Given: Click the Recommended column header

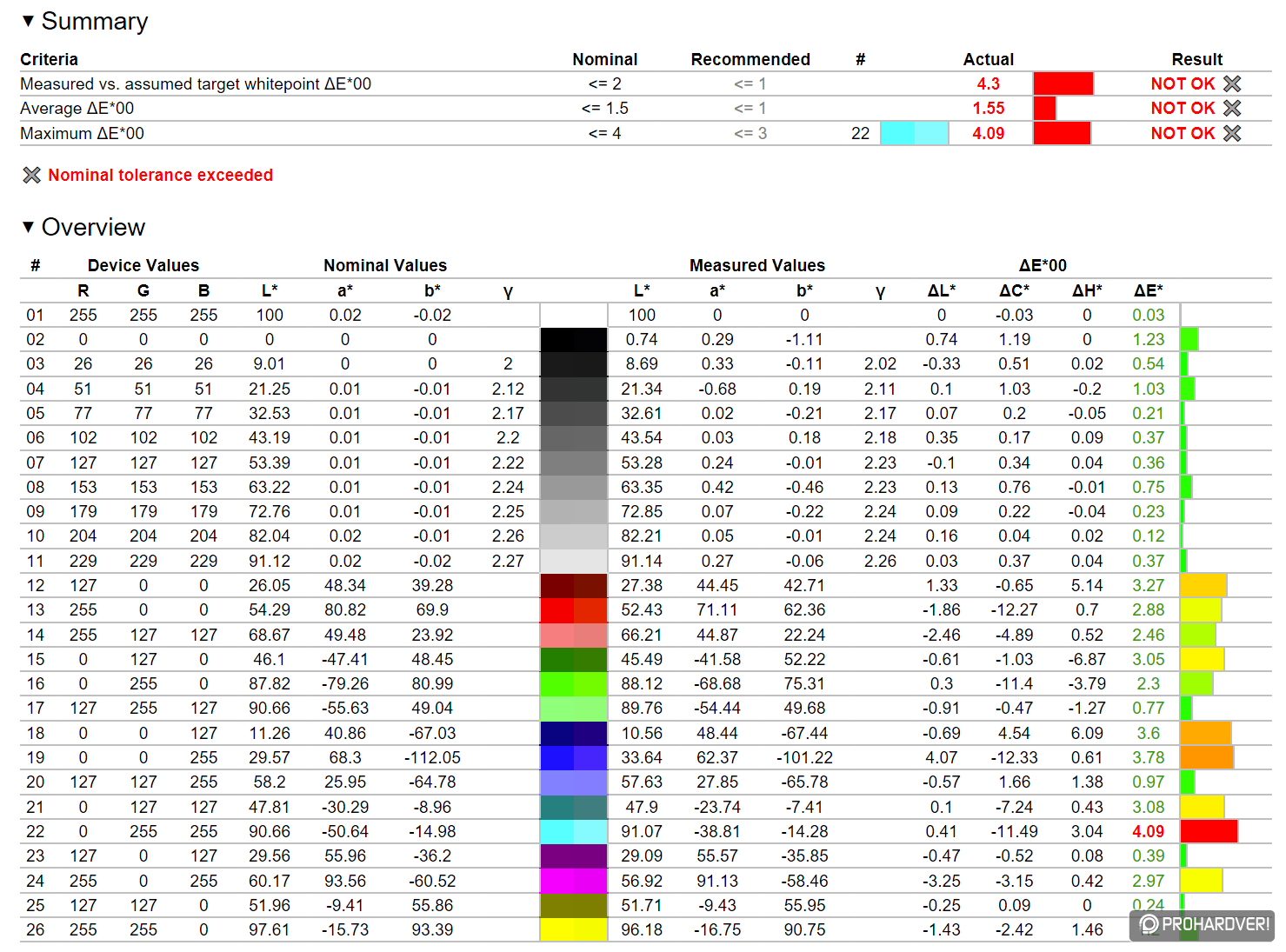Looking at the screenshot, I should point(750,59).
